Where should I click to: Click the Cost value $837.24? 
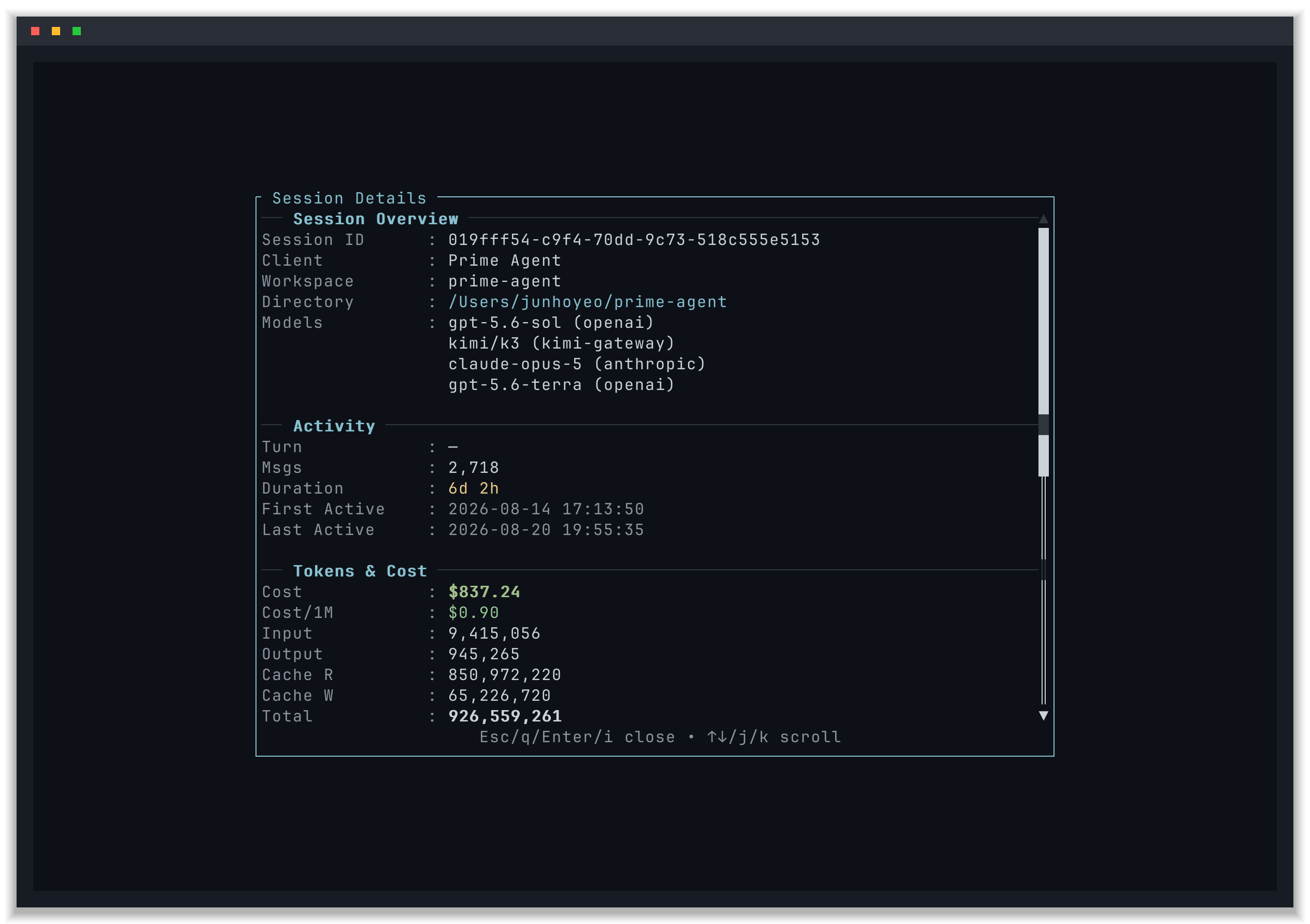click(x=484, y=591)
